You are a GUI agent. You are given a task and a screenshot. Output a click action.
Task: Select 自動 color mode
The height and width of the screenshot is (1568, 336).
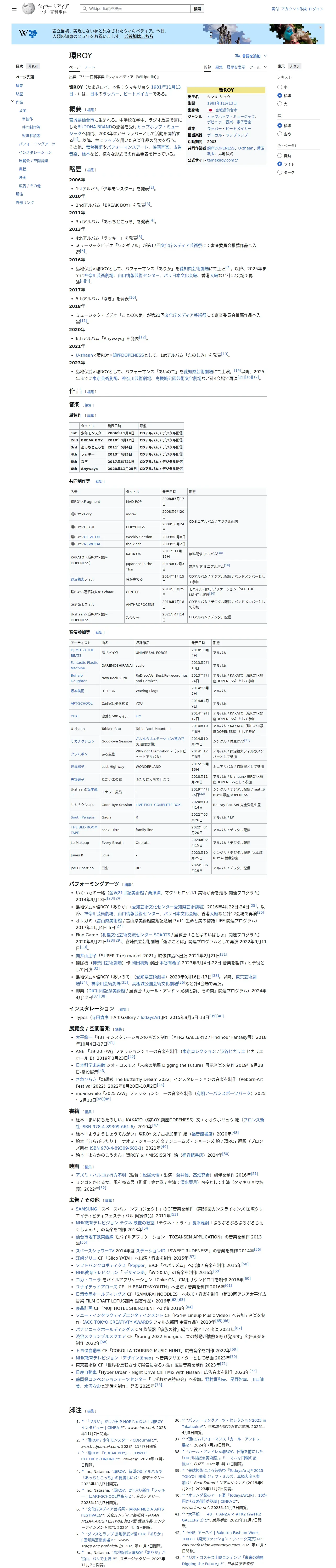pos(280,155)
